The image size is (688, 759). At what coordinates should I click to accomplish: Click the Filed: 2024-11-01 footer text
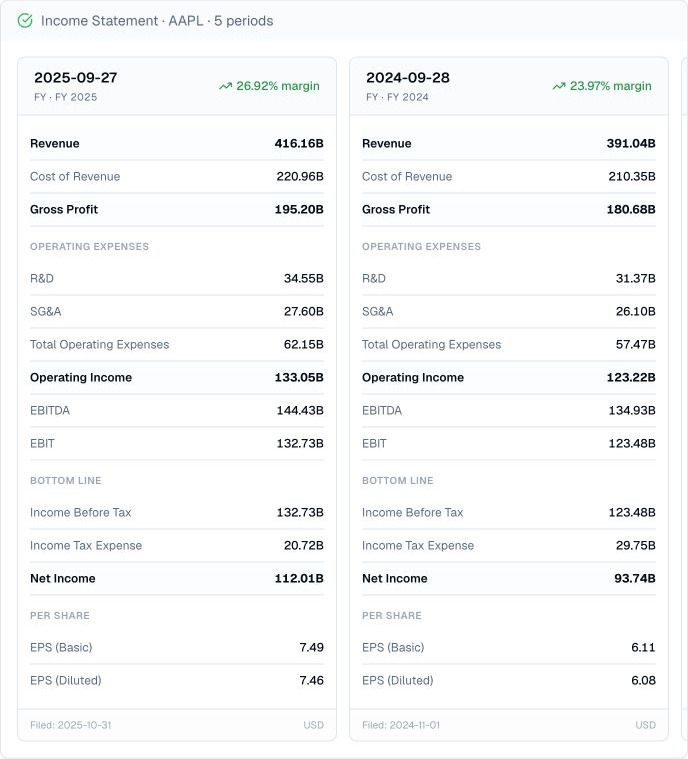(401, 725)
